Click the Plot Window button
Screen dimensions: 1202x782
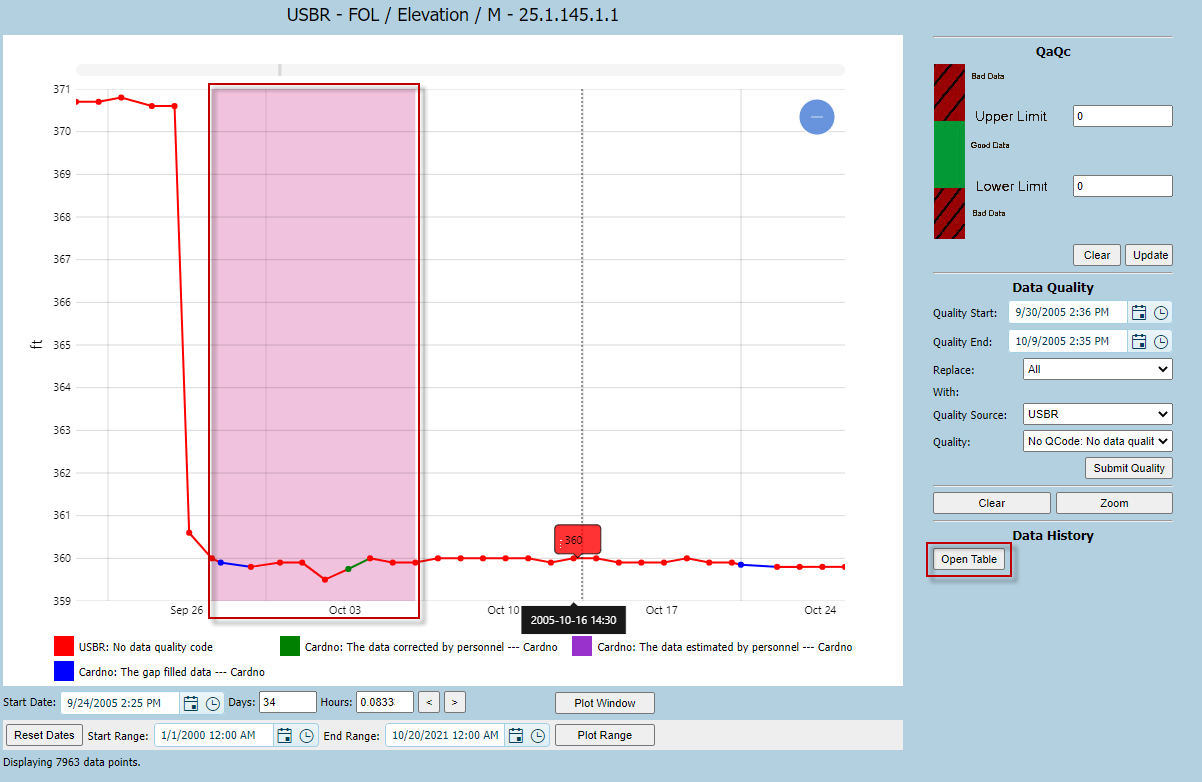pyautogui.click(x=605, y=703)
